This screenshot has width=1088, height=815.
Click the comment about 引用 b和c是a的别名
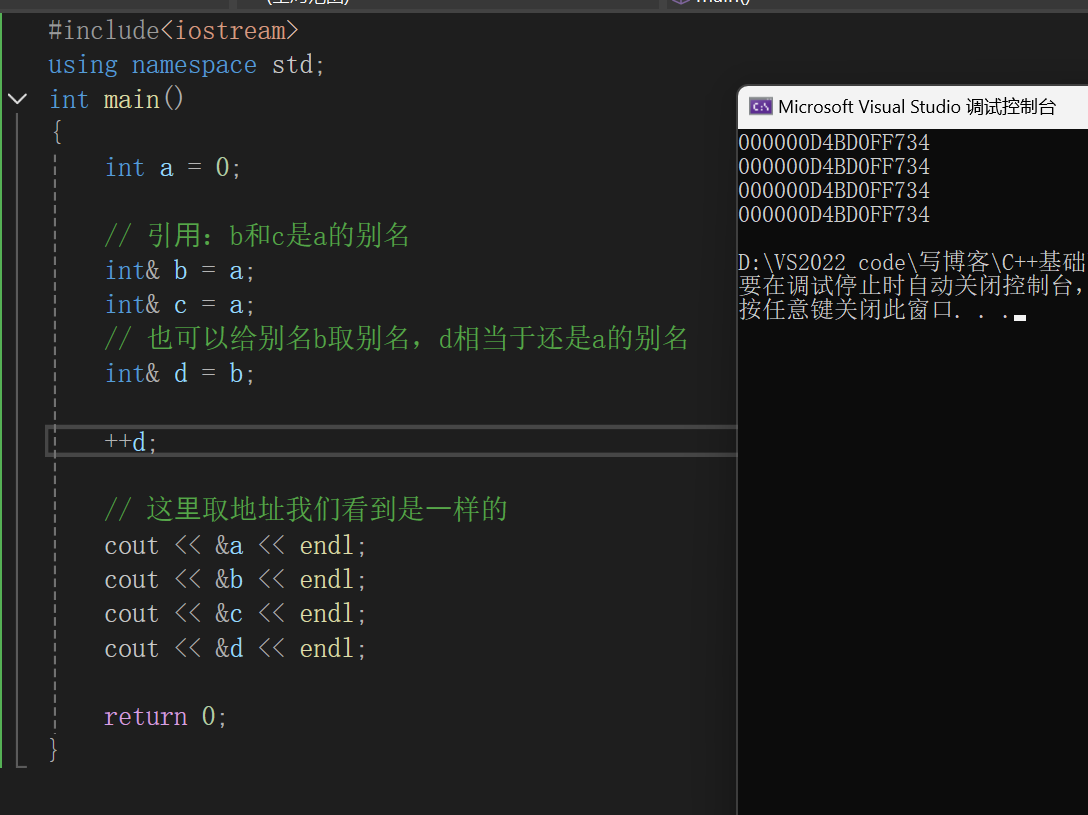click(257, 236)
